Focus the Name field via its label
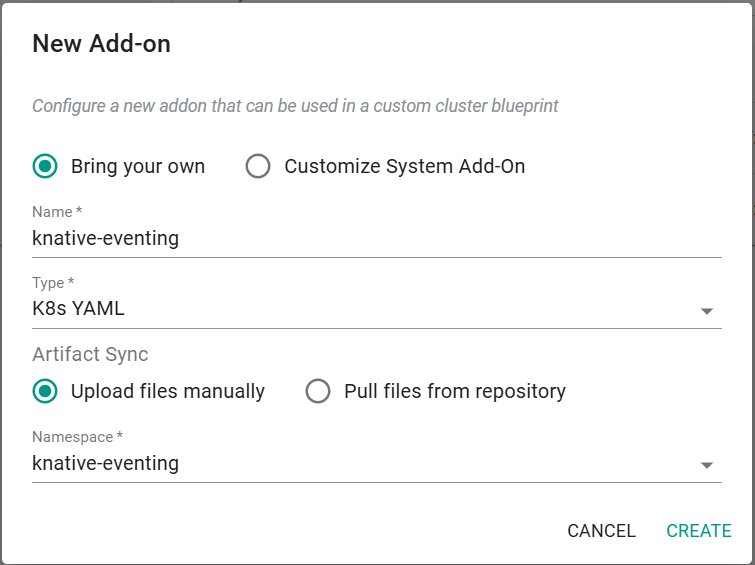 click(x=57, y=212)
